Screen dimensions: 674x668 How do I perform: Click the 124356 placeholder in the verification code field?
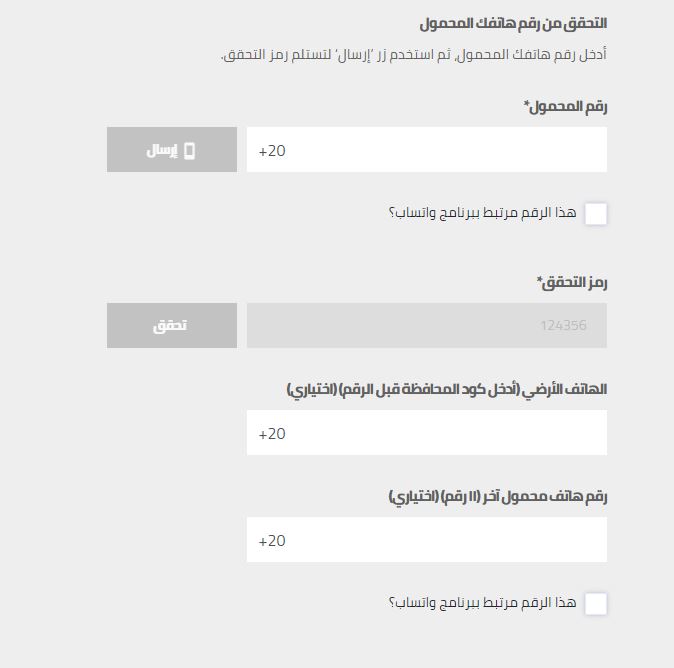coord(563,326)
